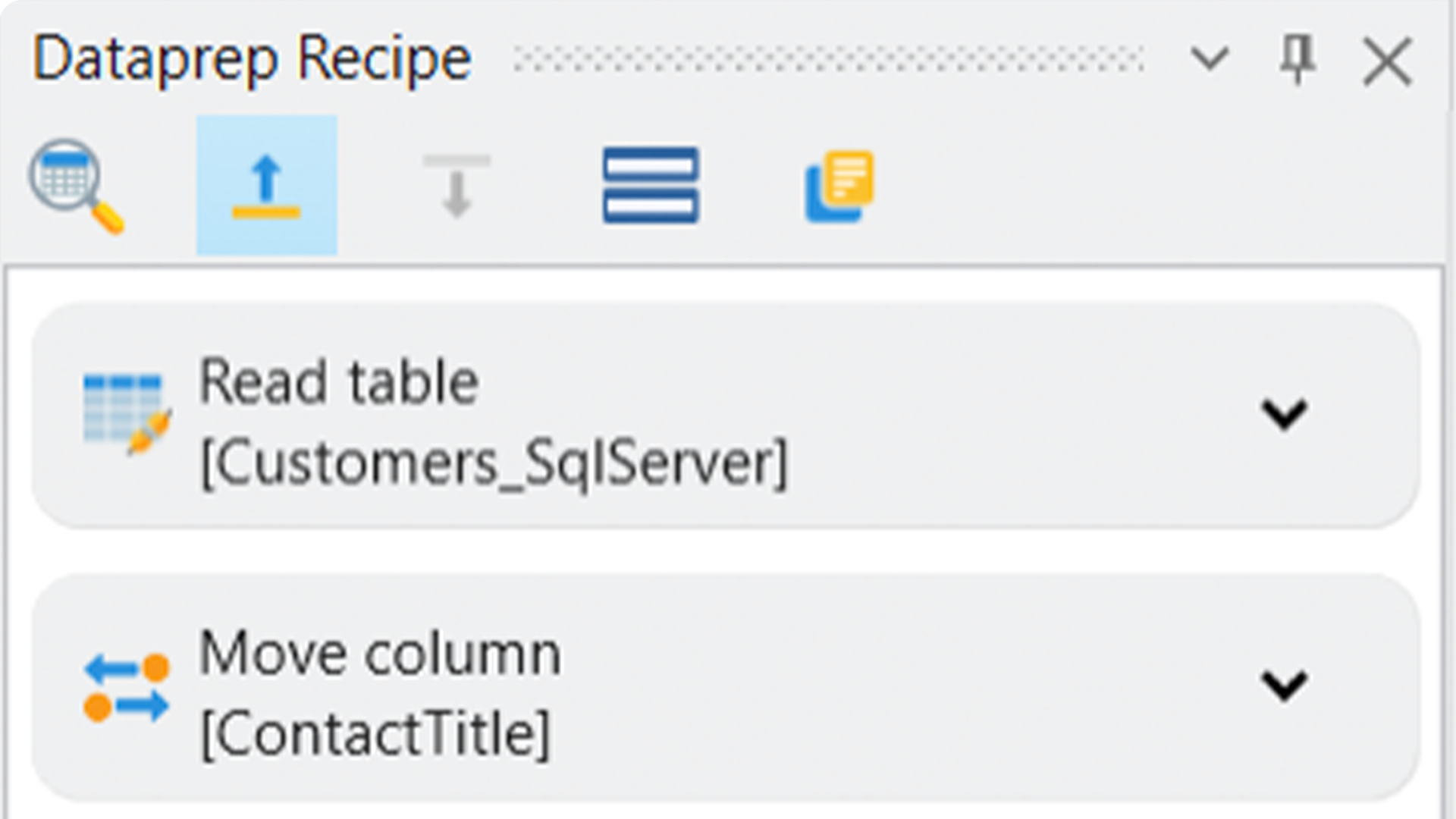Open the panel's window position dropdown arrow
Image resolution: width=1456 pixels, height=819 pixels.
click(x=1209, y=59)
